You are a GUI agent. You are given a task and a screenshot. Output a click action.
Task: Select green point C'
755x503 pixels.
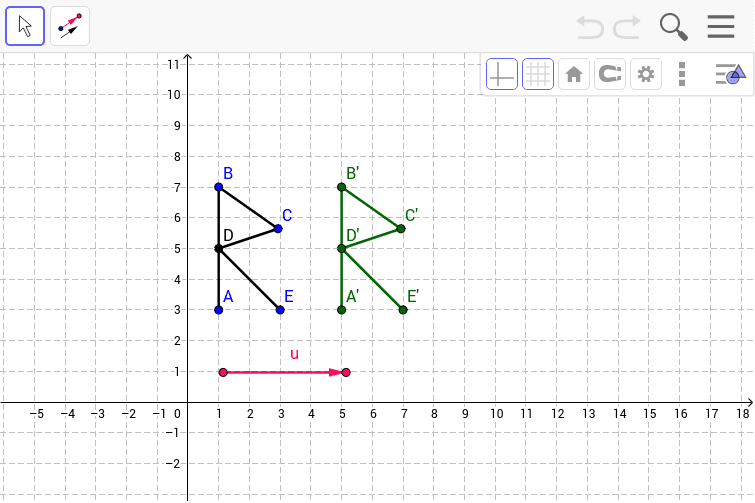point(401,229)
